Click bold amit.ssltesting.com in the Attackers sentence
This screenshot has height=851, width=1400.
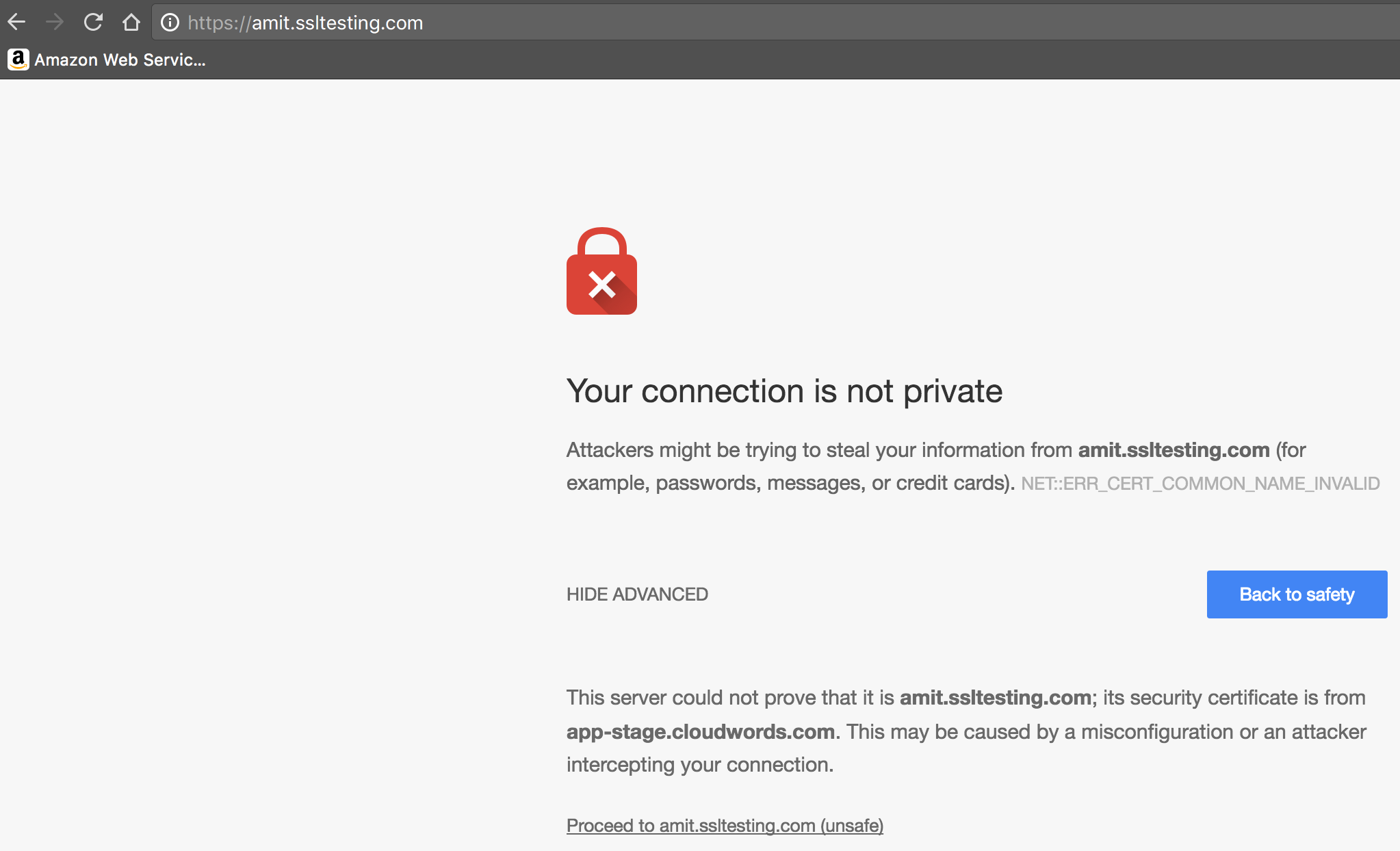click(1174, 449)
